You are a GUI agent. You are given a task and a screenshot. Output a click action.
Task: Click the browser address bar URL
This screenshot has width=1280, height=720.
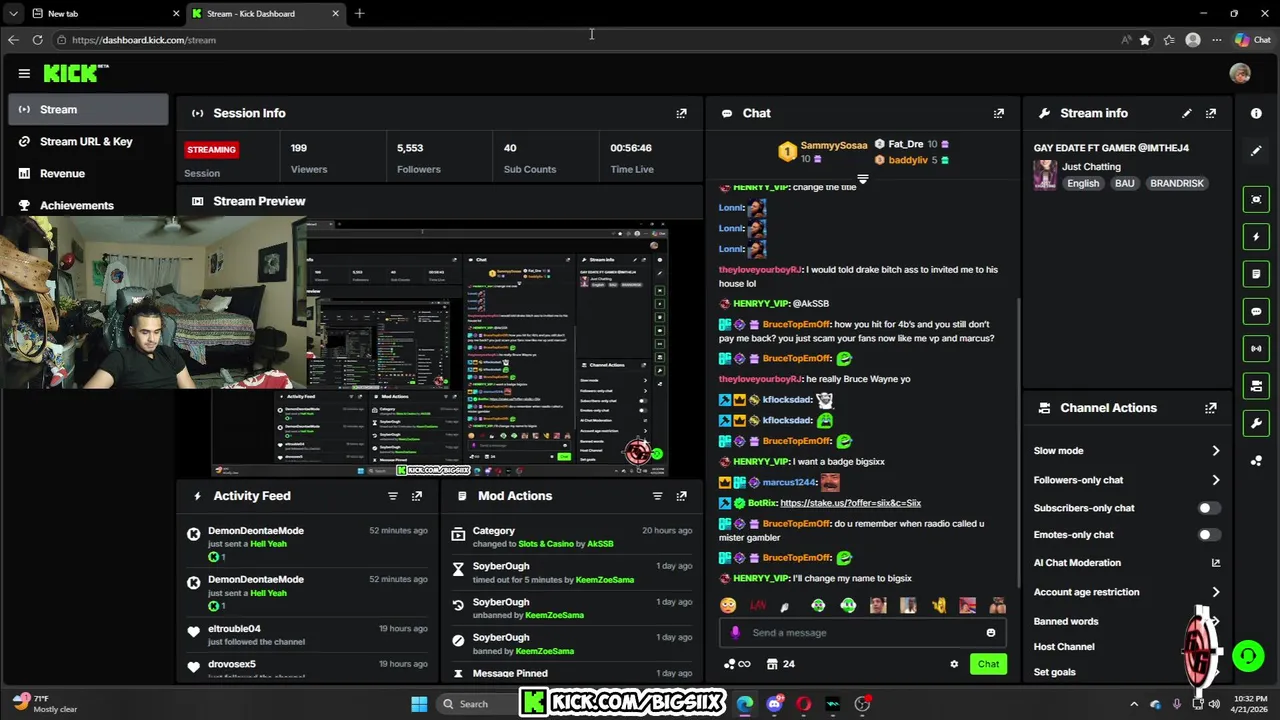tap(144, 40)
